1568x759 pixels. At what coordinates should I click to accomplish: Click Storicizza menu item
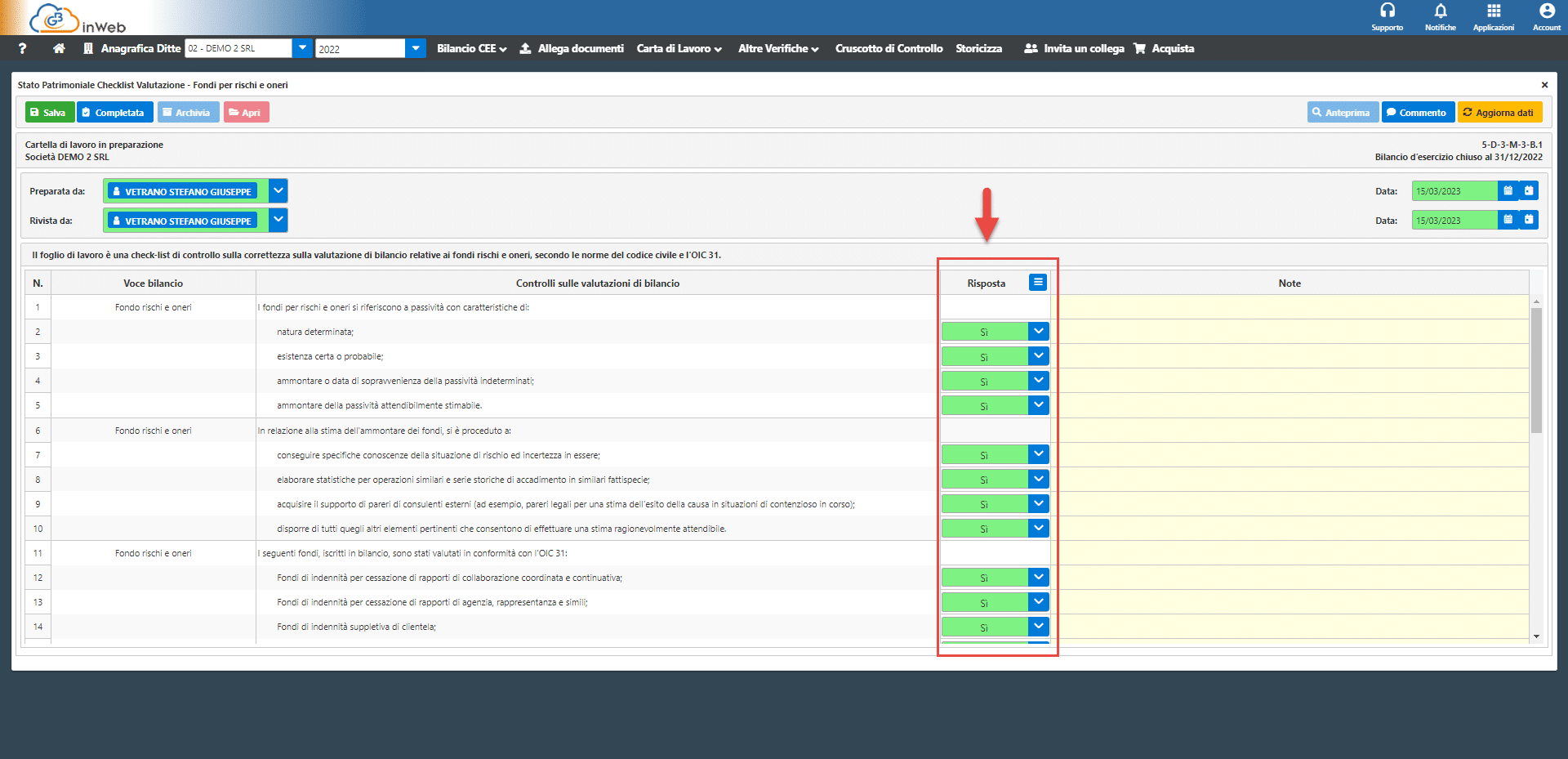pos(978,48)
